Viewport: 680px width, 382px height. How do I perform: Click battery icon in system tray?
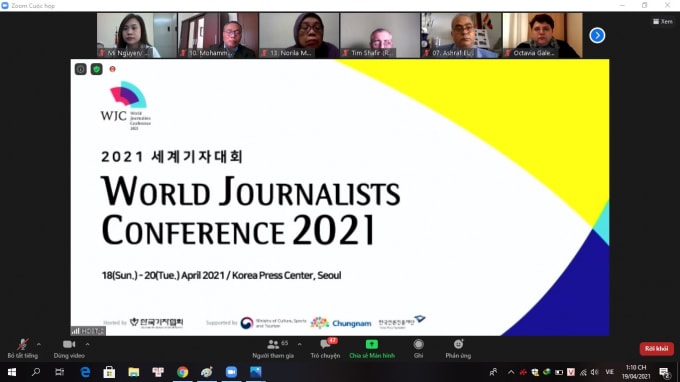(559, 372)
